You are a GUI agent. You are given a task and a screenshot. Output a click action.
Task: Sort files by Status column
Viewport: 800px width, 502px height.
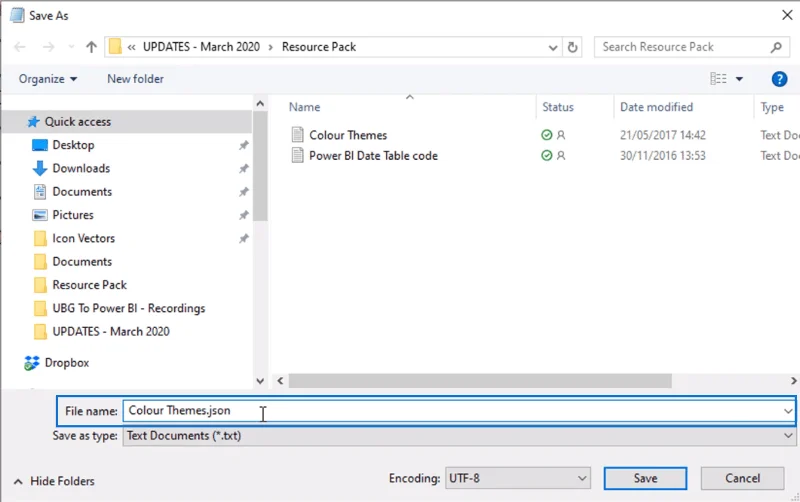click(x=558, y=107)
